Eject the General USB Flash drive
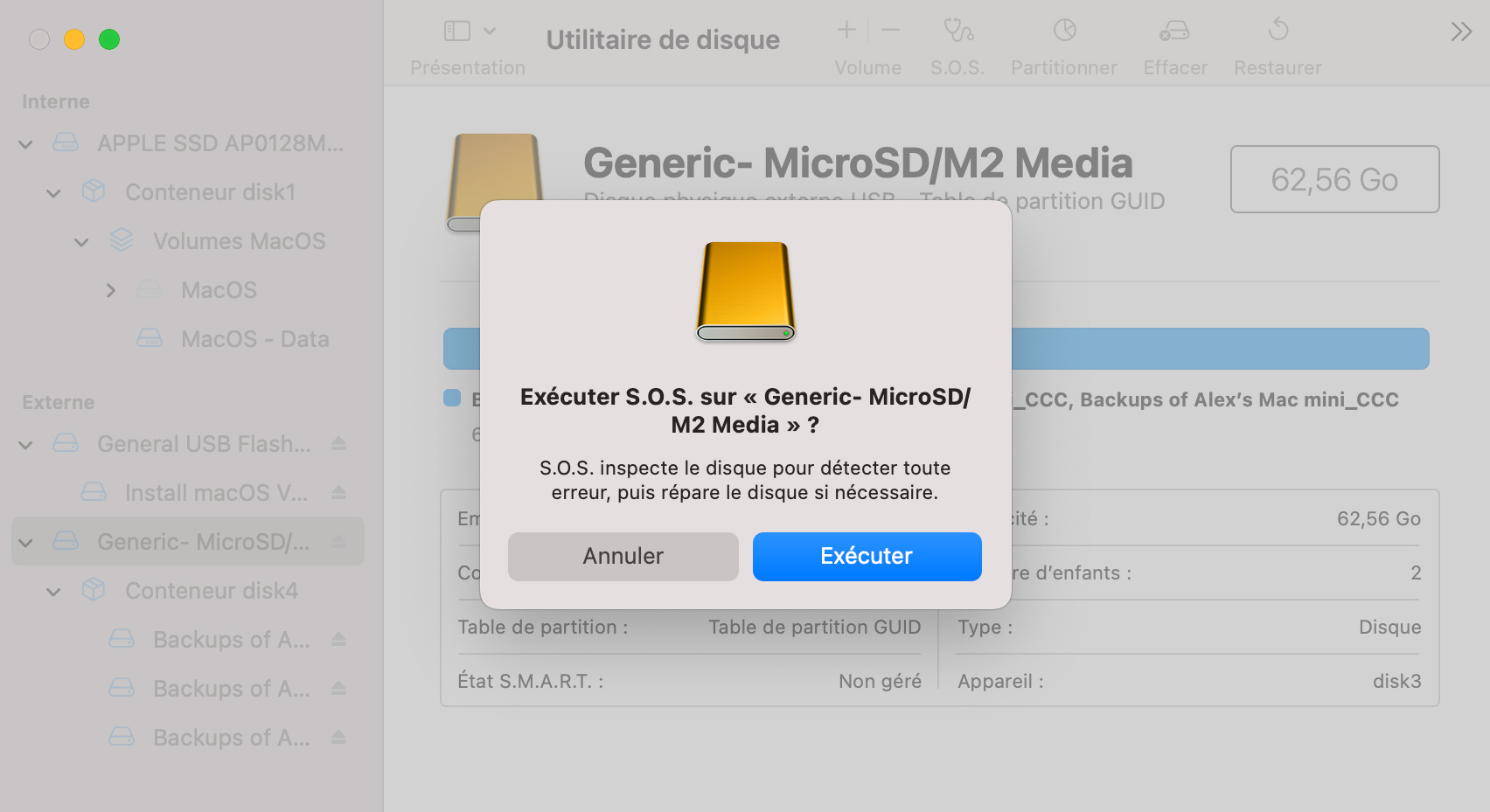Image resolution: width=1490 pixels, height=812 pixels. click(339, 444)
